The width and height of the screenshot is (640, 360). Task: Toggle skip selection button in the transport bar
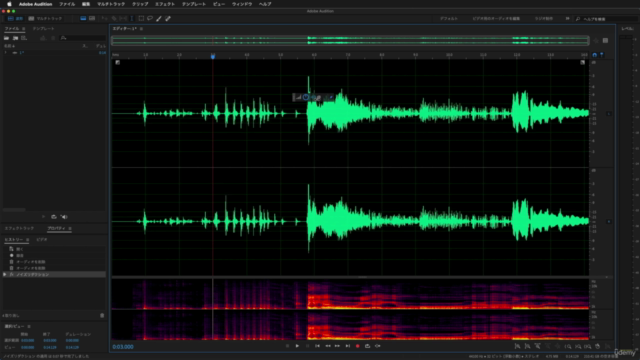coord(378,346)
